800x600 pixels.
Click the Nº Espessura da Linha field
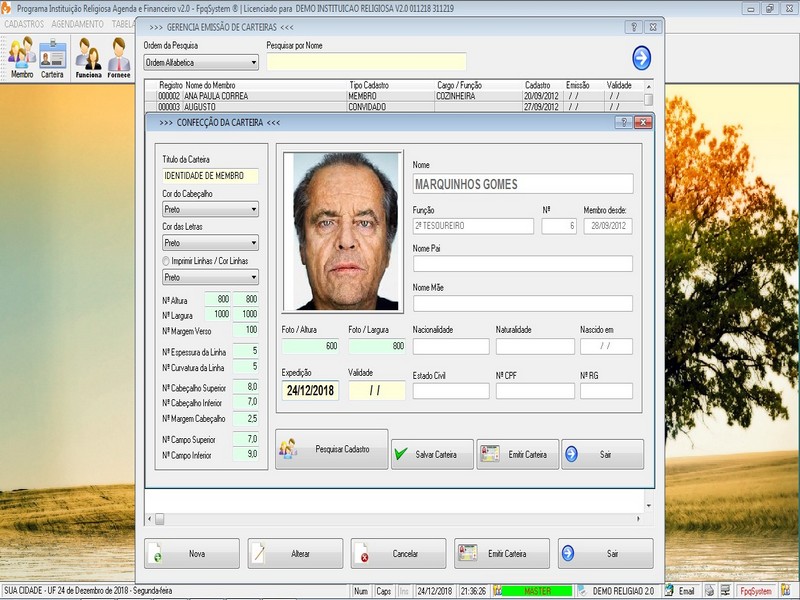[245, 351]
